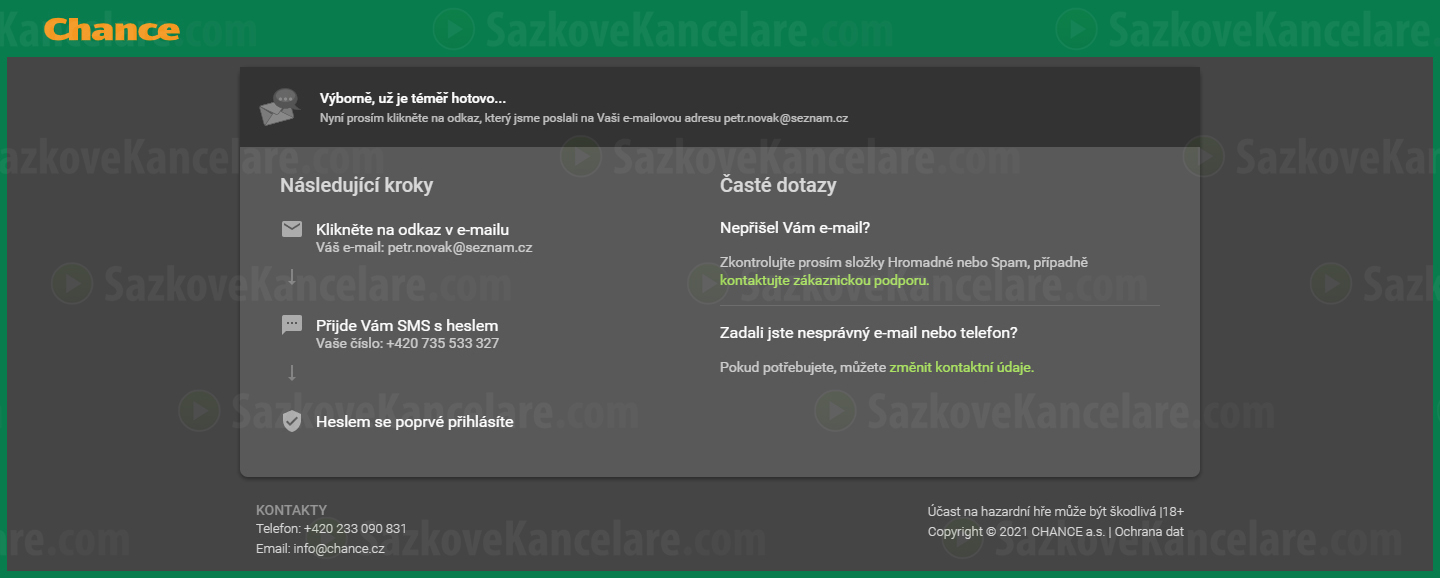Click the banner sentence starting 'Nyní prosím klikněte'
Screen dimensions: 1440x578
[584, 118]
